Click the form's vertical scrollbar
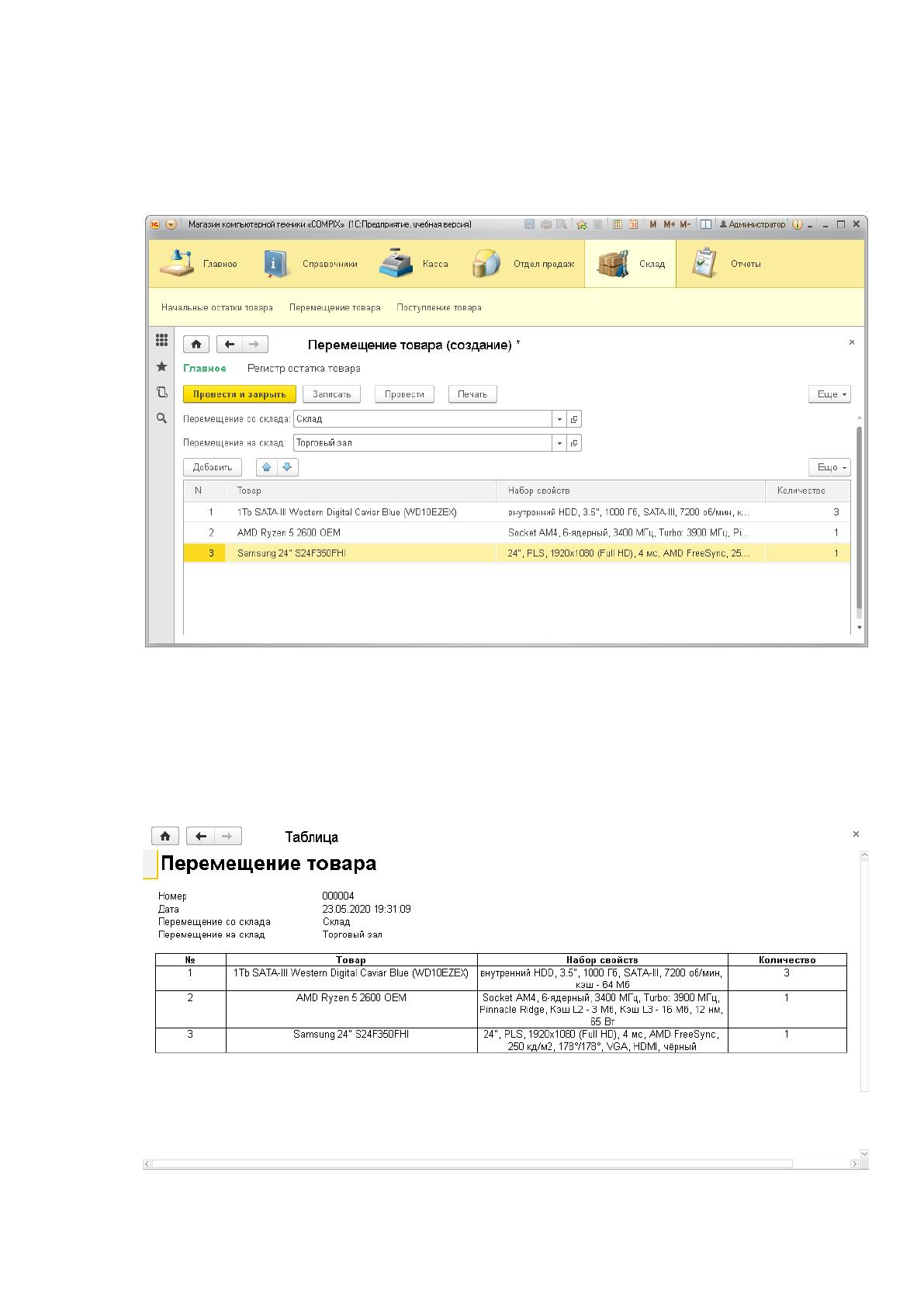The image size is (924, 1307). [859, 518]
